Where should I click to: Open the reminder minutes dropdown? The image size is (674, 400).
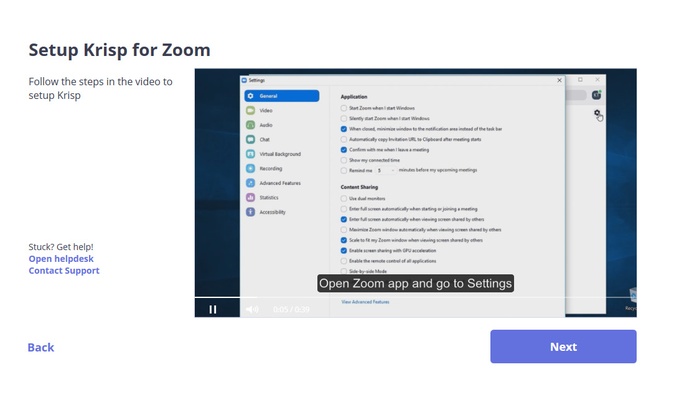[x=386, y=171]
